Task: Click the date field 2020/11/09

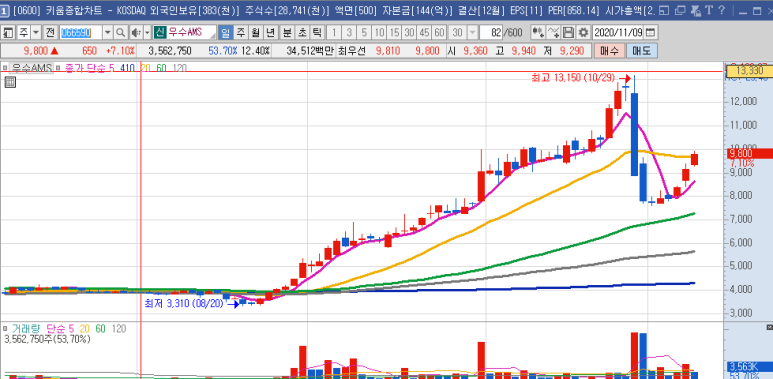Action: (x=618, y=33)
